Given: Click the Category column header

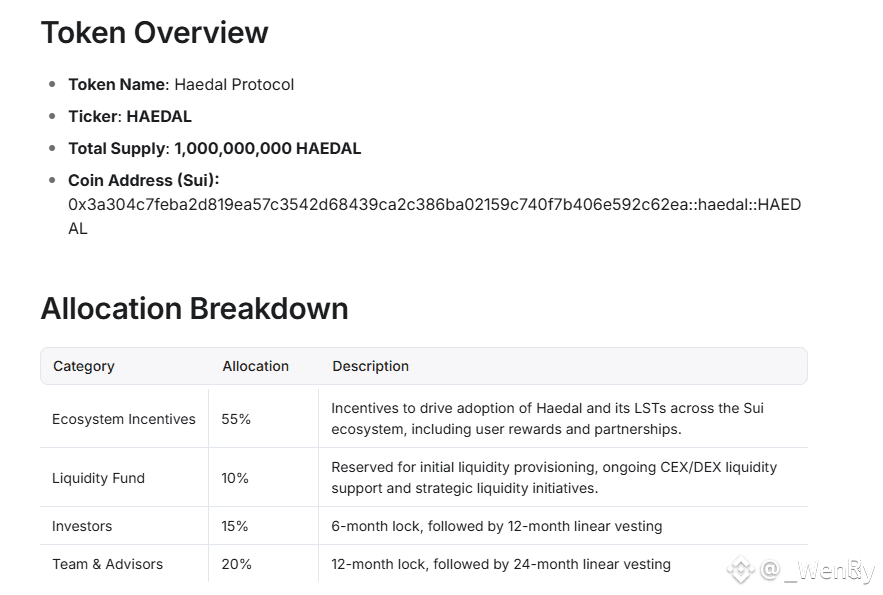Looking at the screenshot, I should [84, 366].
